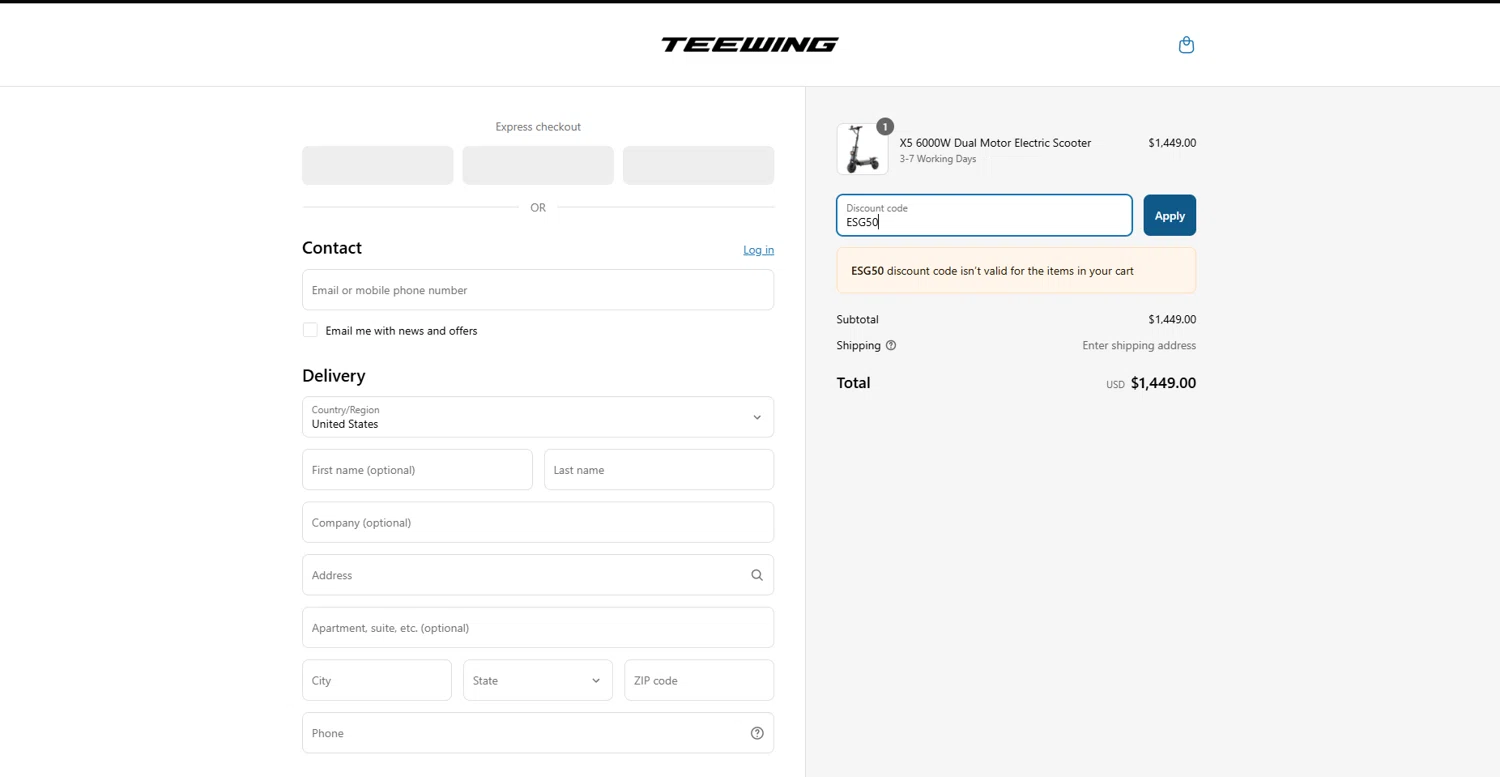Focus the Phone field
The width and height of the screenshot is (1500, 777).
[538, 733]
